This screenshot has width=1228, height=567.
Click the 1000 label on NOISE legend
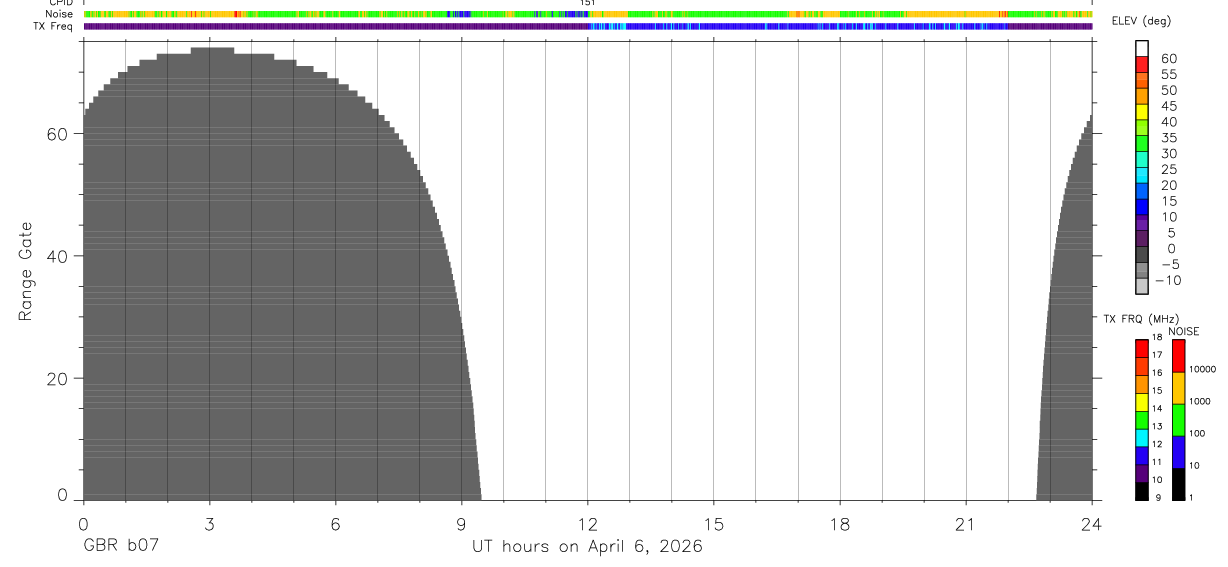(x=1200, y=401)
